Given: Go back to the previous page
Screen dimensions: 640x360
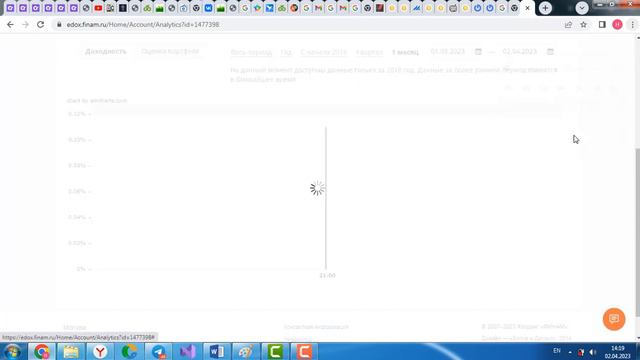Looking at the screenshot, I should click(10, 24).
